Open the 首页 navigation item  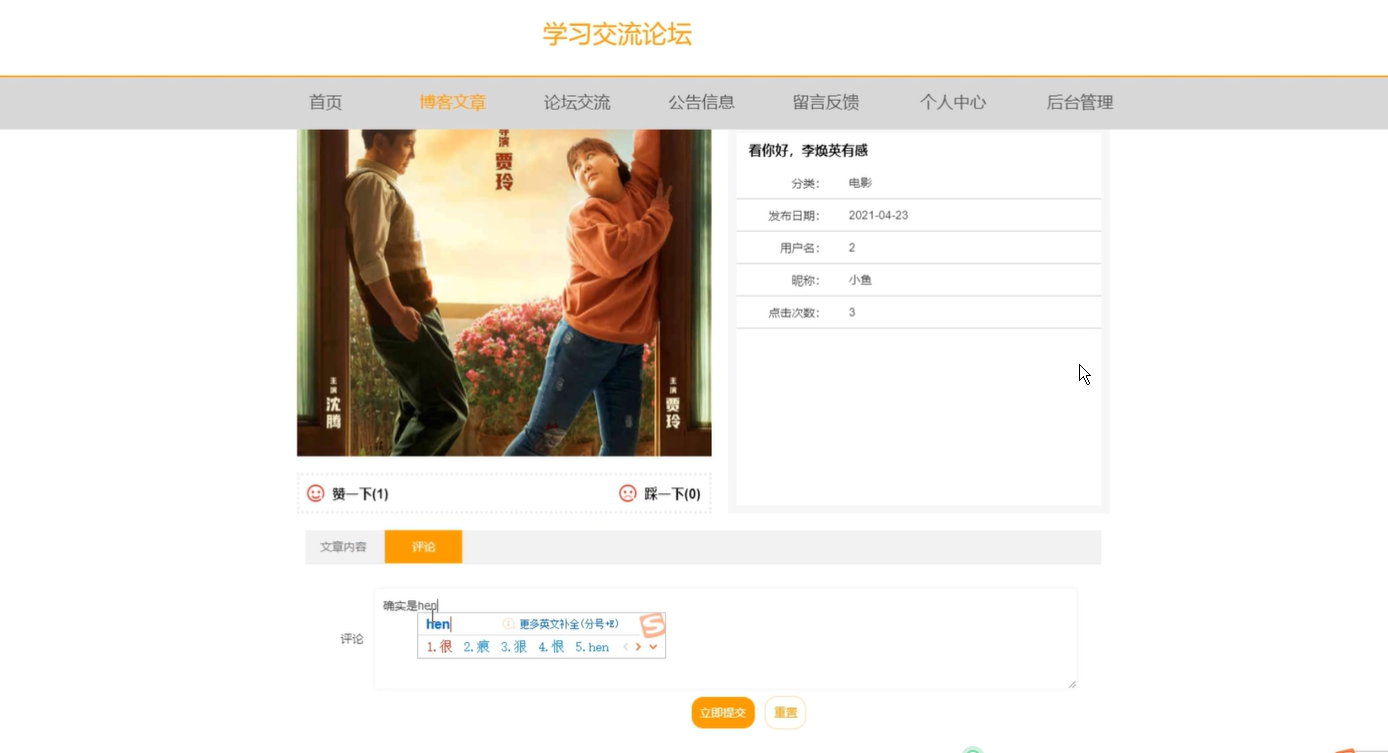click(x=325, y=102)
